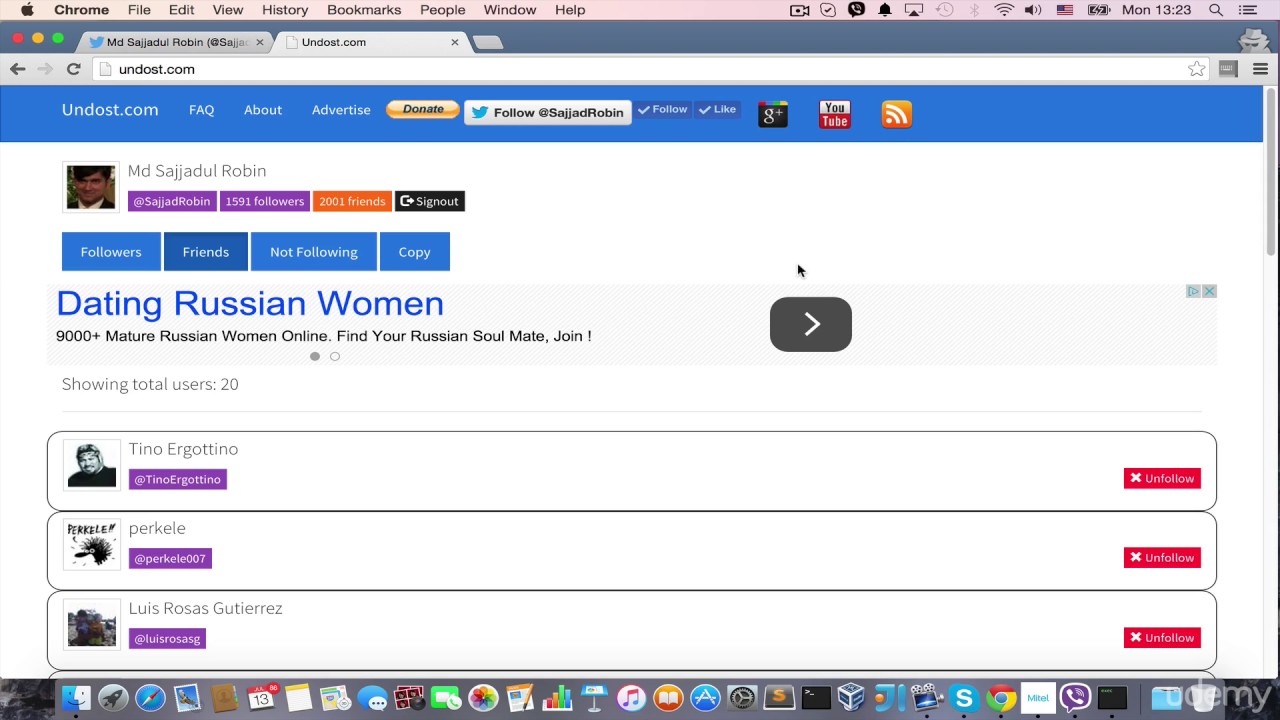This screenshot has width=1280, height=720.
Task: Open Viber from the dock
Action: coord(1075,697)
